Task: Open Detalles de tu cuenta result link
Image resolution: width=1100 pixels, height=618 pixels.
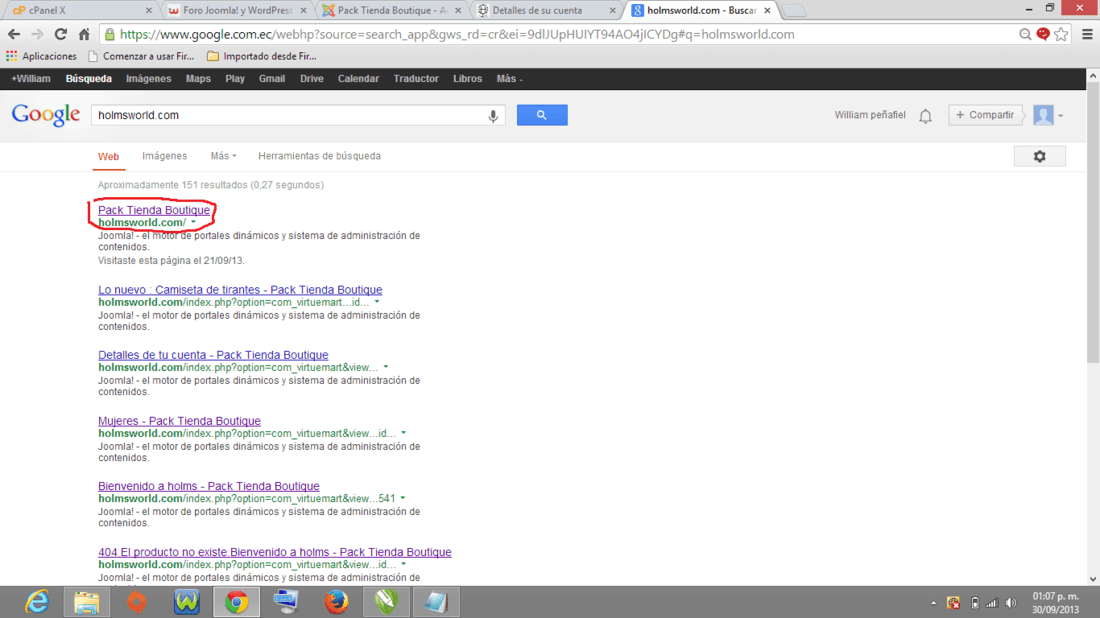Action: point(213,355)
